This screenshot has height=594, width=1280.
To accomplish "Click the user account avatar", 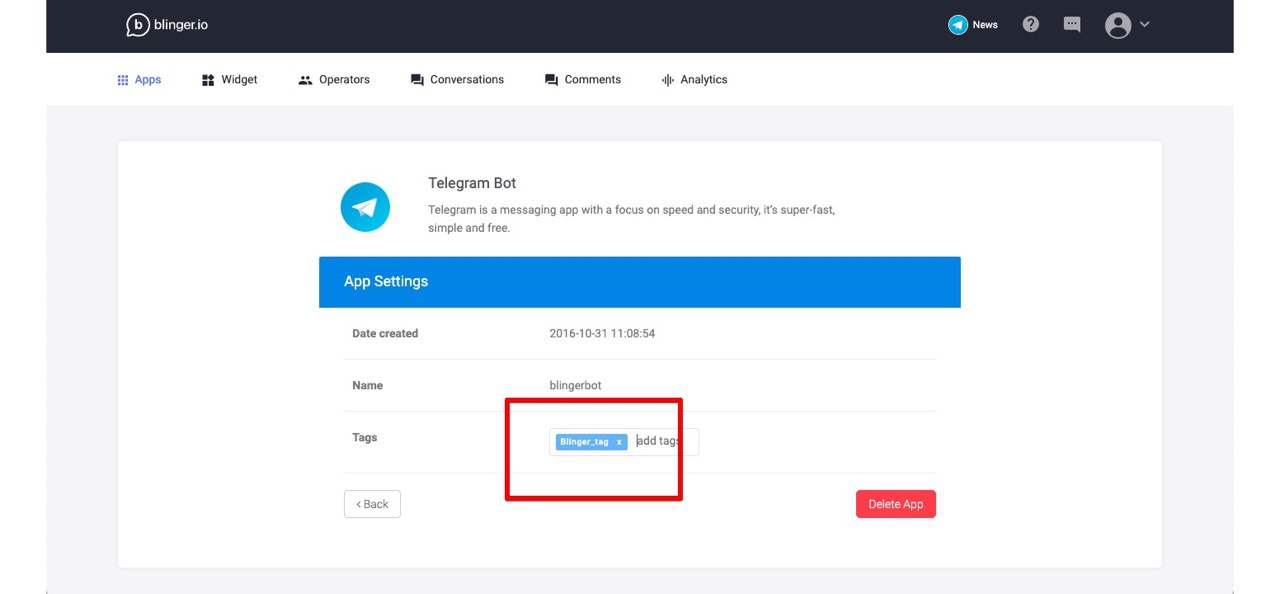I will click(x=1118, y=25).
